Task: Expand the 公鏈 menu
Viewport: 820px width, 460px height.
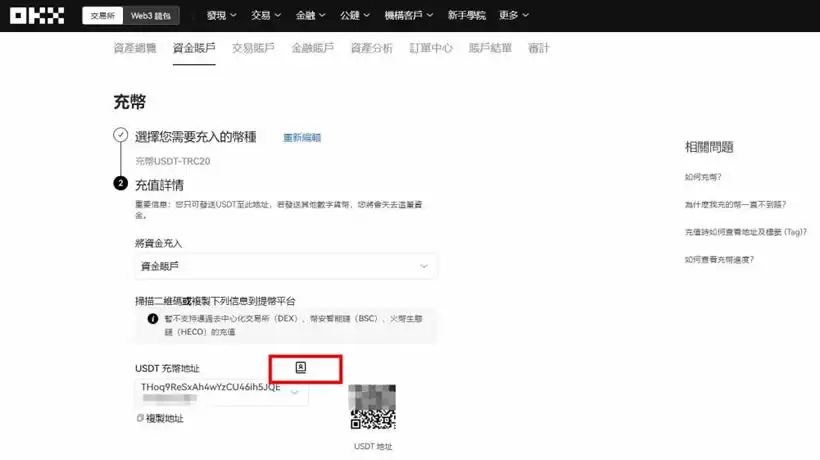Action: [355, 16]
